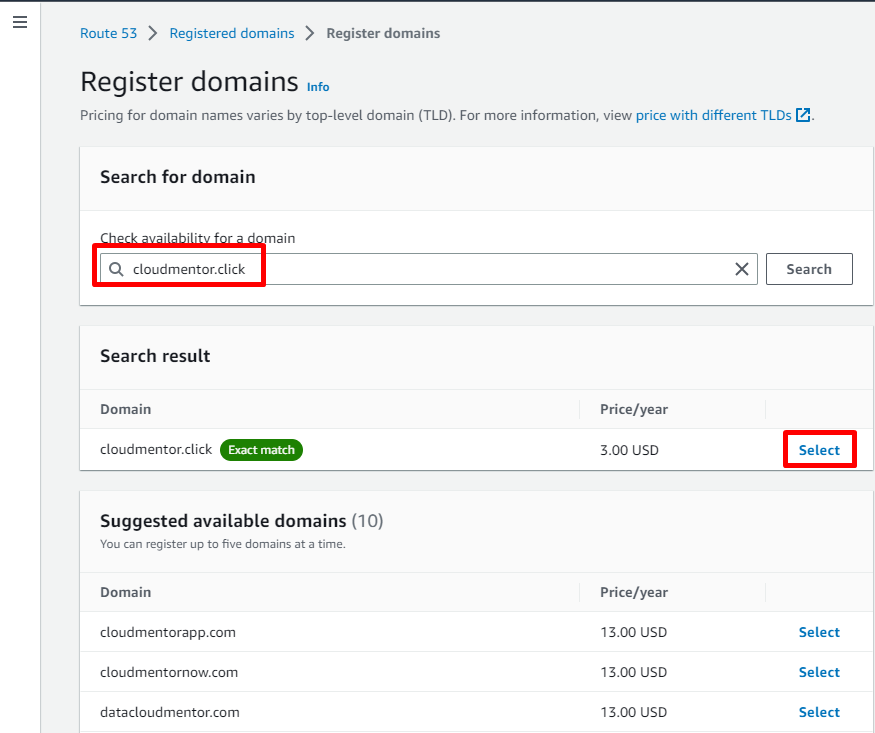Click the external link icon beside TLDs link

[802, 115]
